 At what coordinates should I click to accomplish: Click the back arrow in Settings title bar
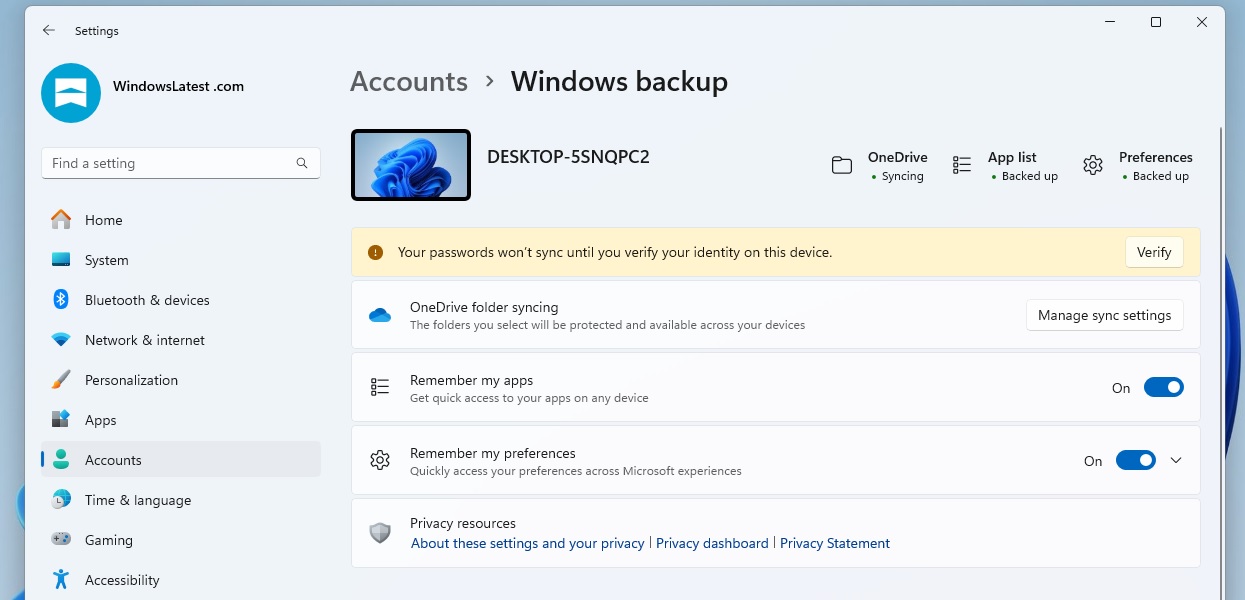48,31
